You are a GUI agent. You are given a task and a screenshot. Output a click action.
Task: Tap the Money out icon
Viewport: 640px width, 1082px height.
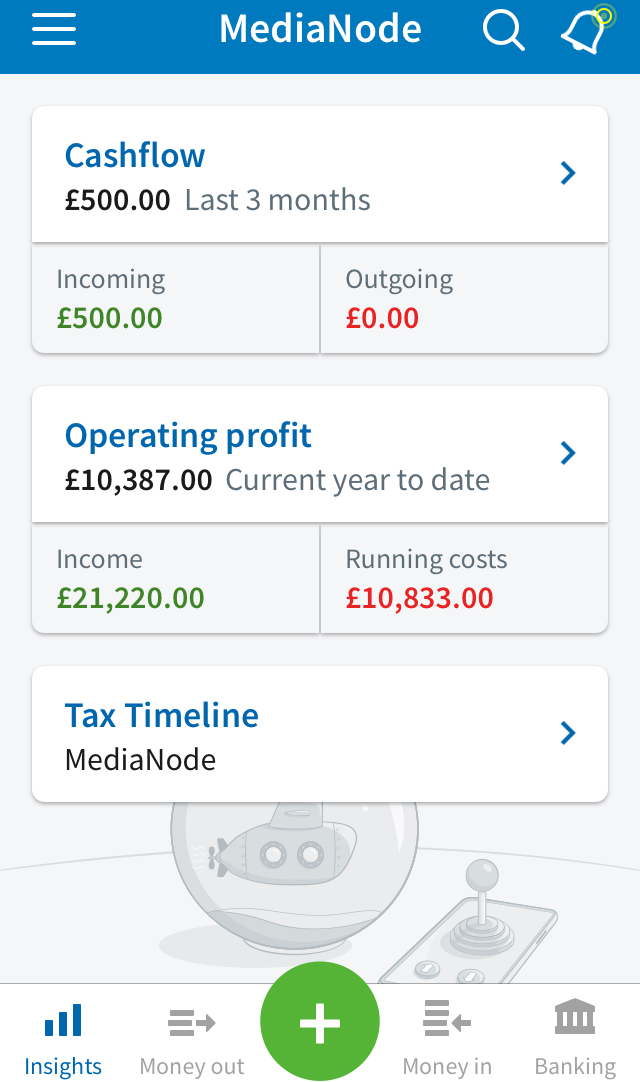[x=190, y=1024]
